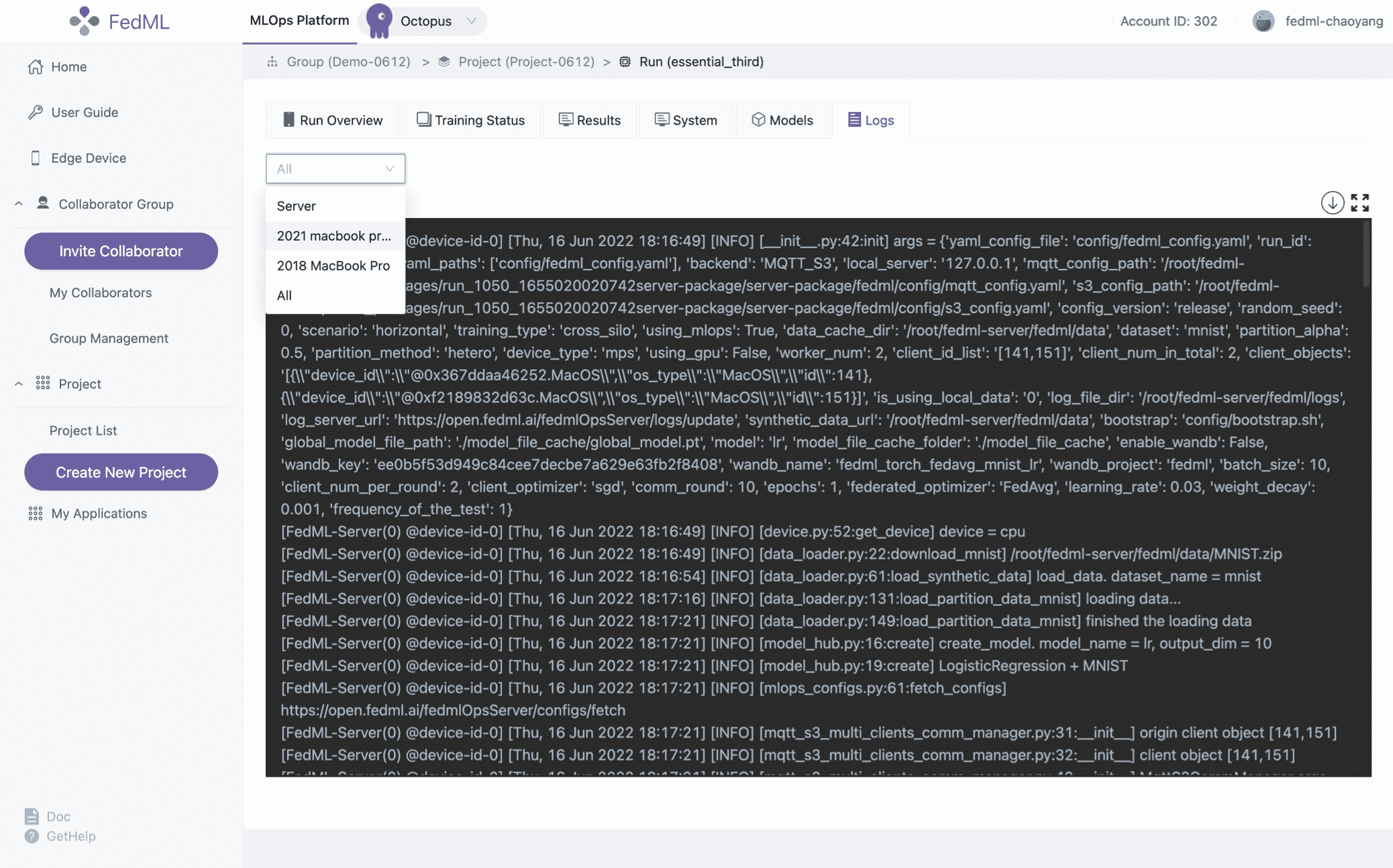Click log line 'device = cpu'
The width and height of the screenshot is (1393, 868).
[x=653, y=531]
